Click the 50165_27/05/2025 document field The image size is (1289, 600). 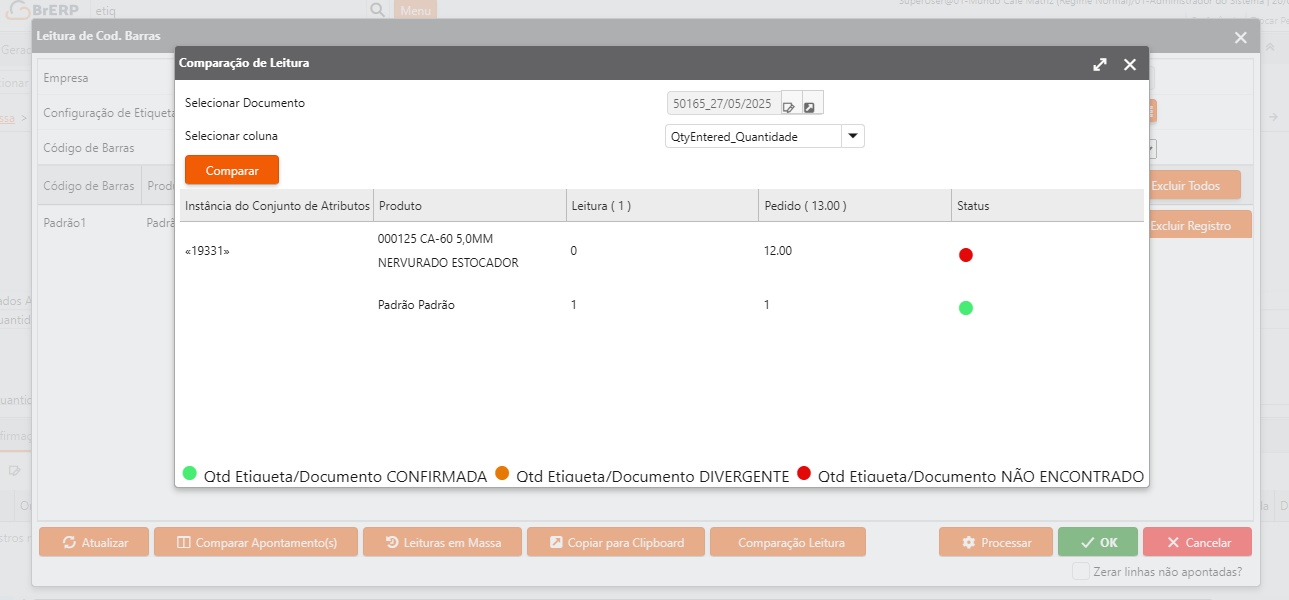point(723,103)
